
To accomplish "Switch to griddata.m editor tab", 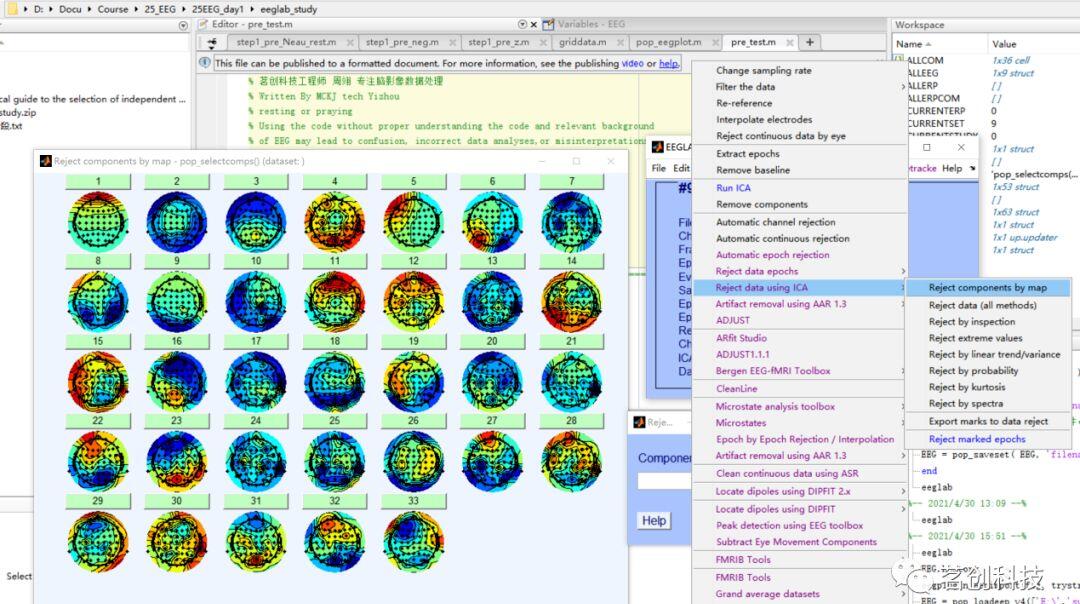I will [583, 42].
